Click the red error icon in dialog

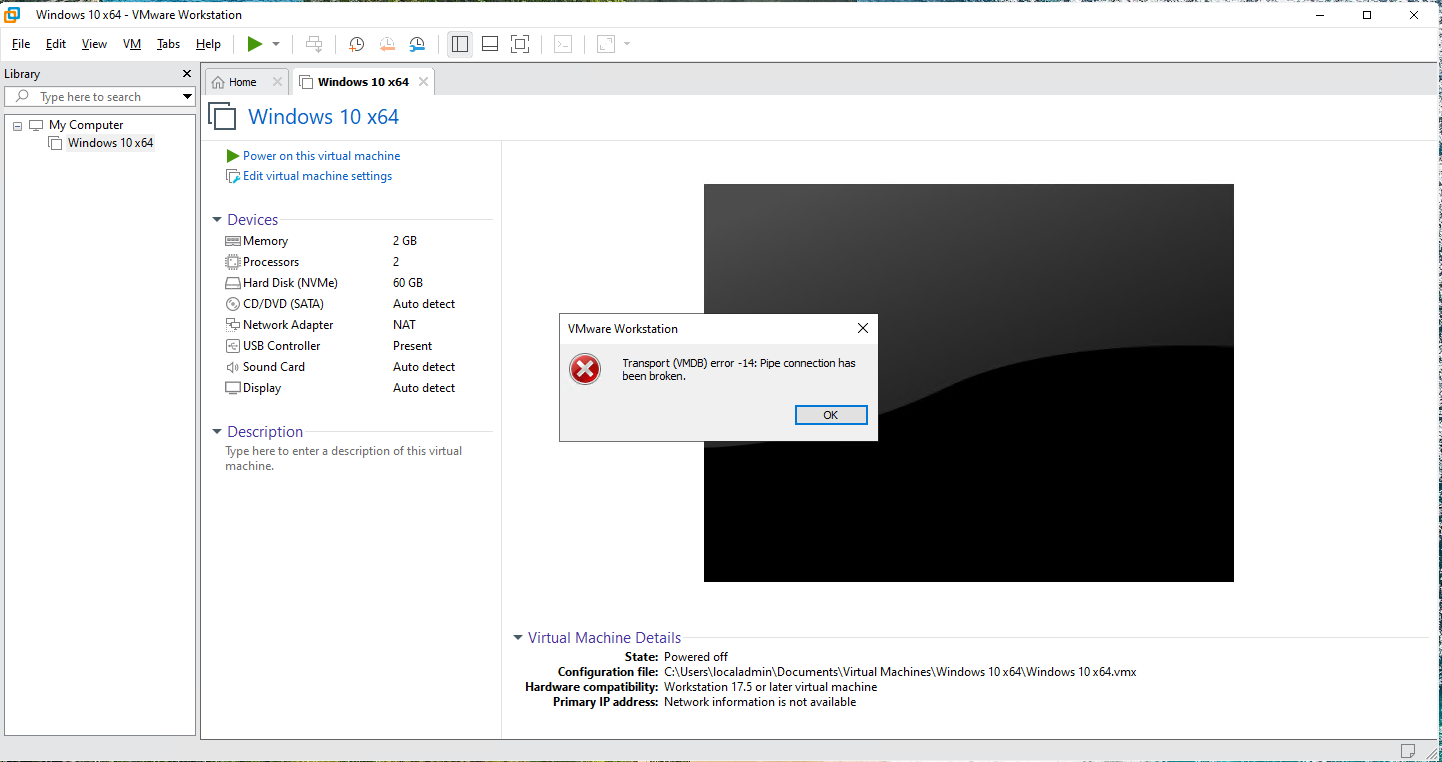(x=585, y=369)
